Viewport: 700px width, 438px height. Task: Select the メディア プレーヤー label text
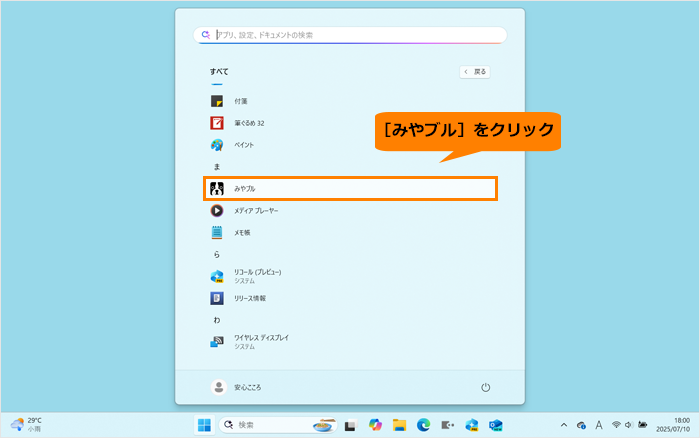pos(256,210)
